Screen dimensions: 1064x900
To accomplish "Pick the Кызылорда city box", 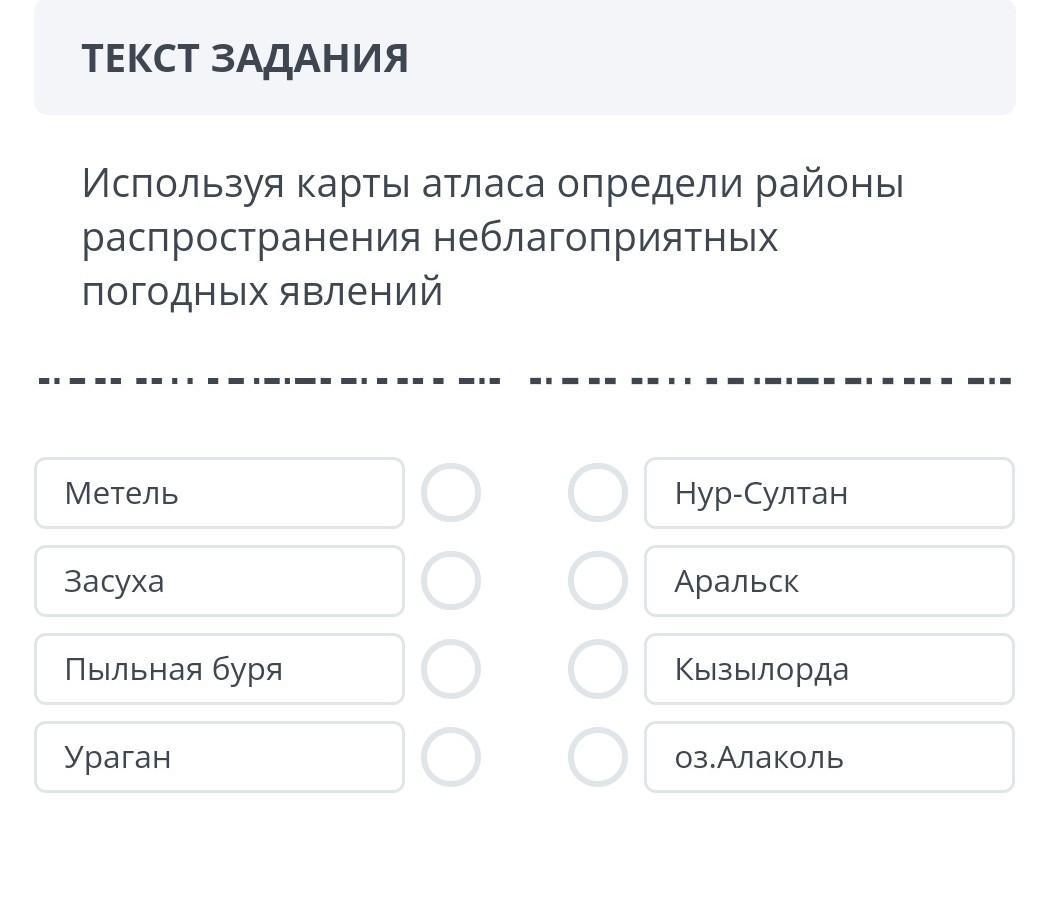I will click(829, 669).
